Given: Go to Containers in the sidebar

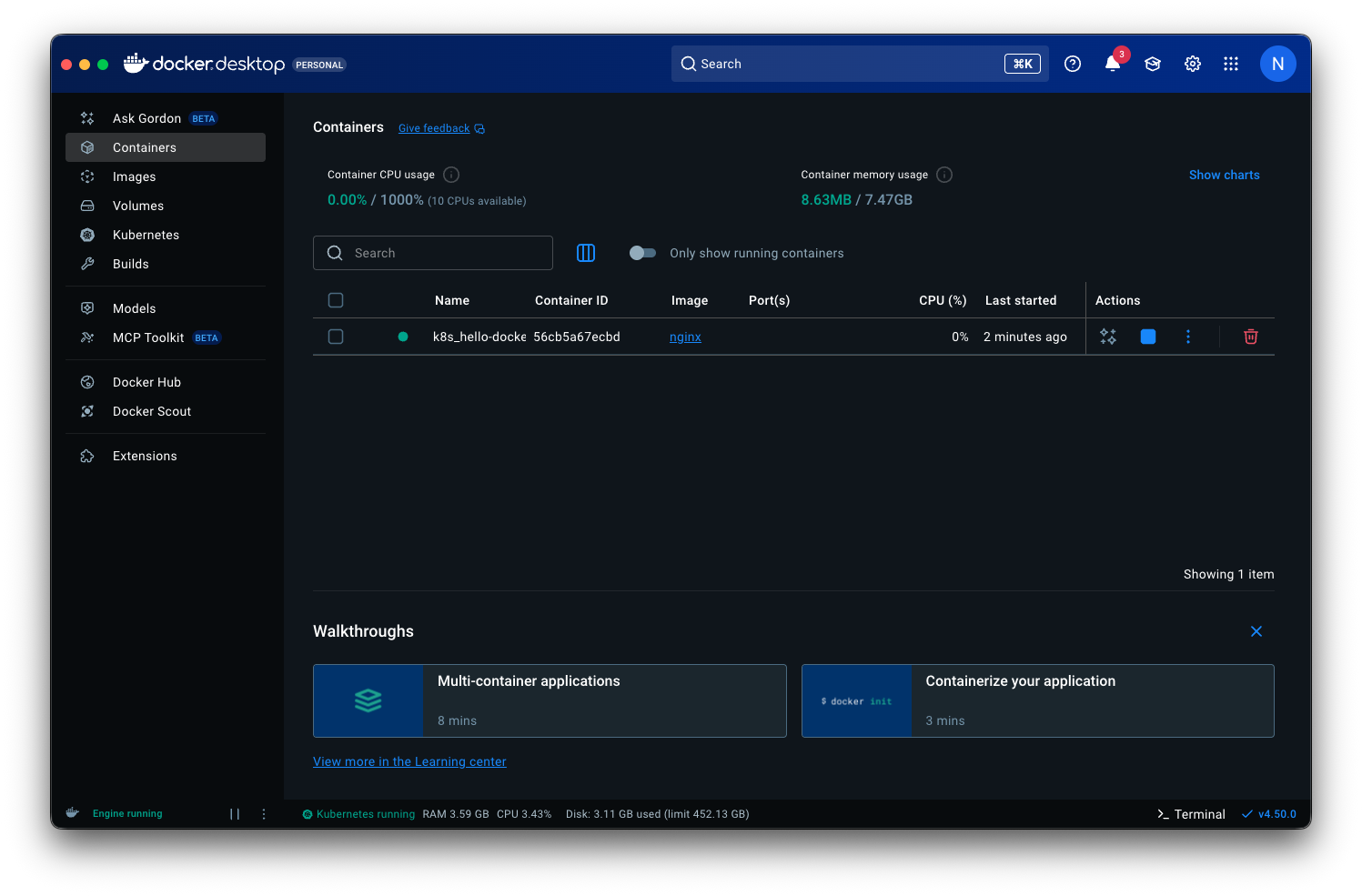Looking at the screenshot, I should (x=165, y=147).
